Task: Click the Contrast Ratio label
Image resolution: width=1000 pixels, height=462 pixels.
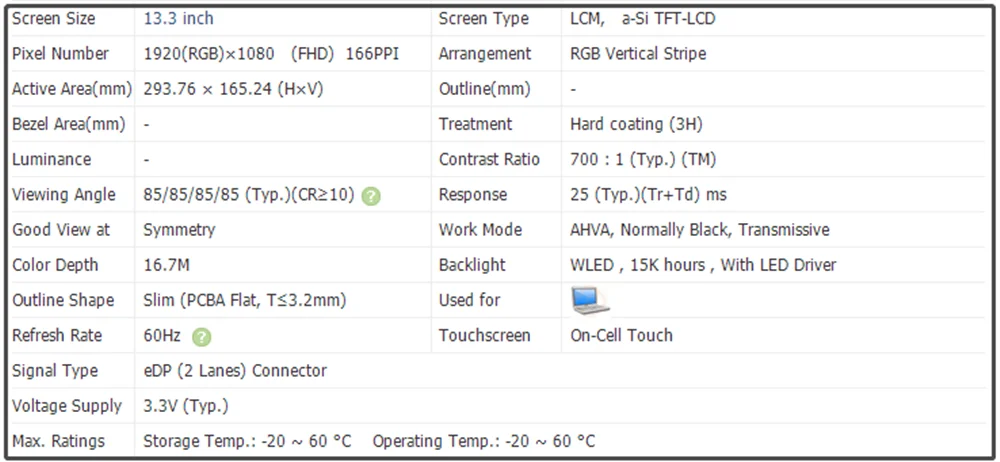Action: point(489,159)
